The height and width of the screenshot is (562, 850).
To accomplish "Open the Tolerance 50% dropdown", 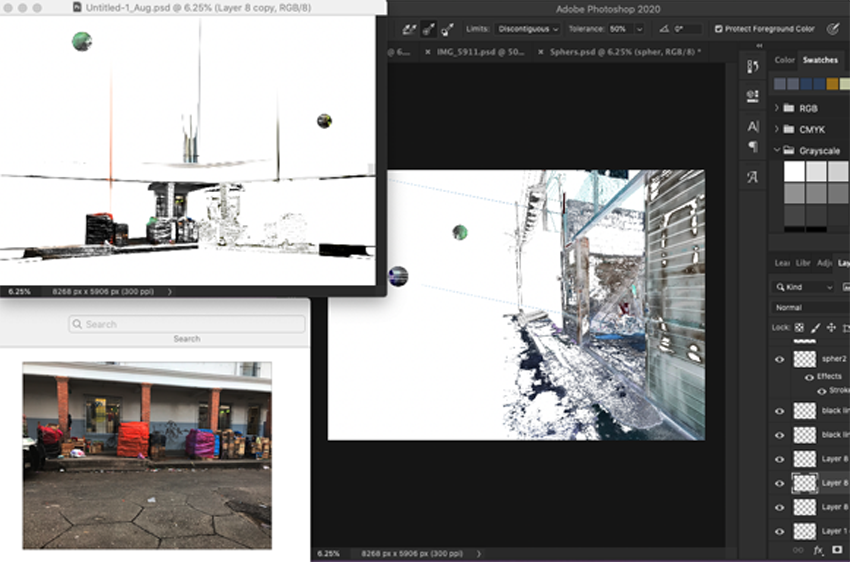I will [x=638, y=30].
